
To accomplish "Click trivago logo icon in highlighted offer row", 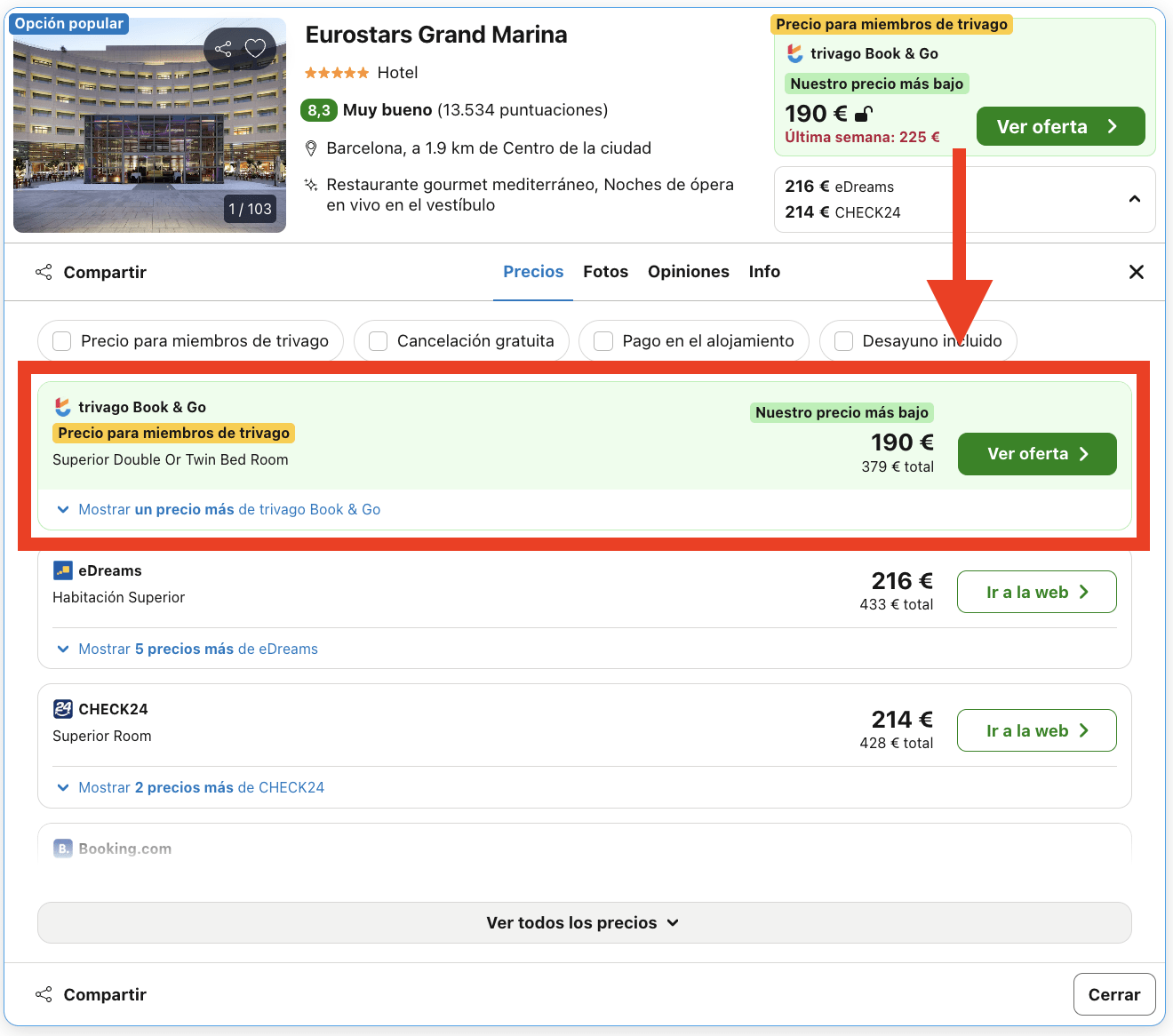I will pos(62,407).
